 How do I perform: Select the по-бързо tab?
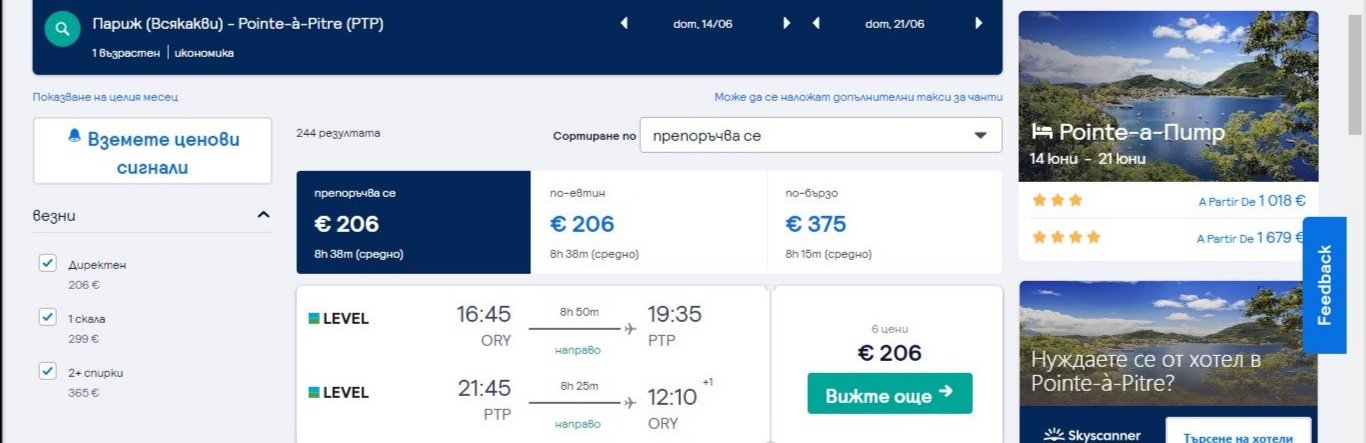click(x=884, y=223)
